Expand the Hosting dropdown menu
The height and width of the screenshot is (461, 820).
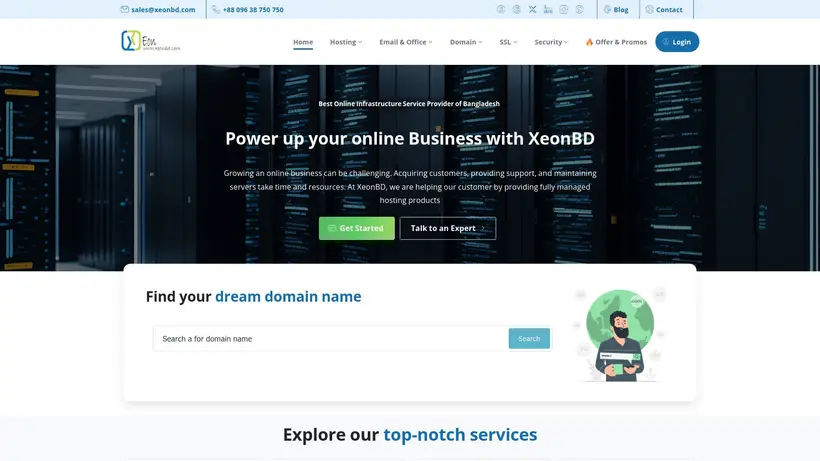tap(346, 42)
